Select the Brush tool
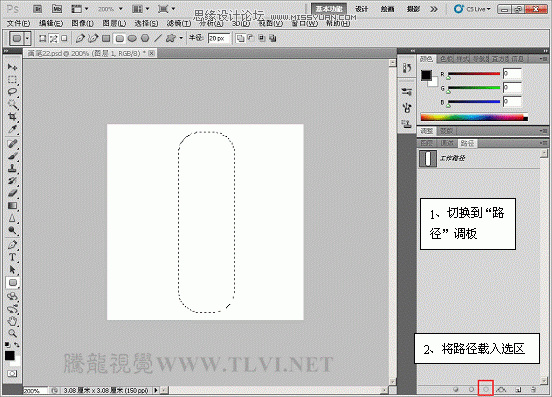 tap(12, 156)
